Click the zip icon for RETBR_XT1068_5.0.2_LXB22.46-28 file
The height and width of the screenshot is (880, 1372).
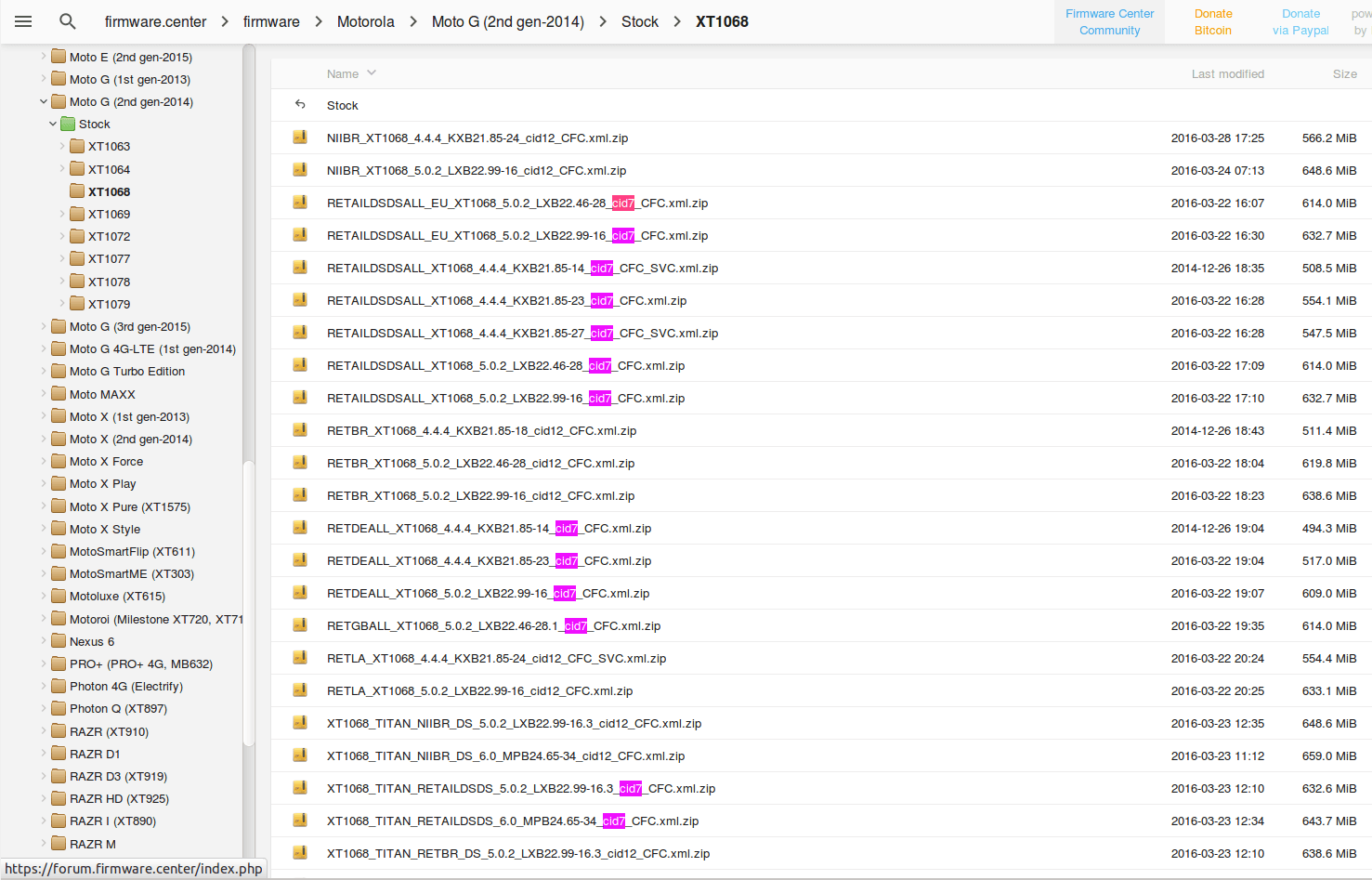[300, 463]
